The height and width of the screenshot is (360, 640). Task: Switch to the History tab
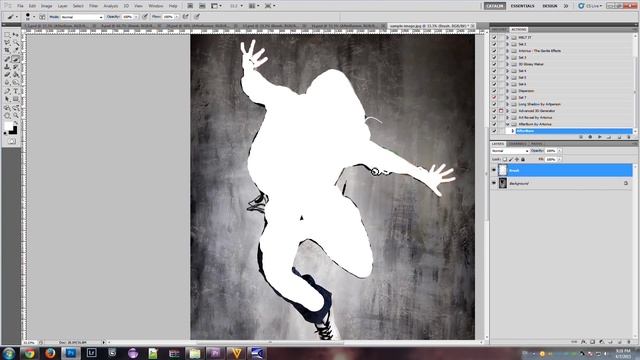499,29
